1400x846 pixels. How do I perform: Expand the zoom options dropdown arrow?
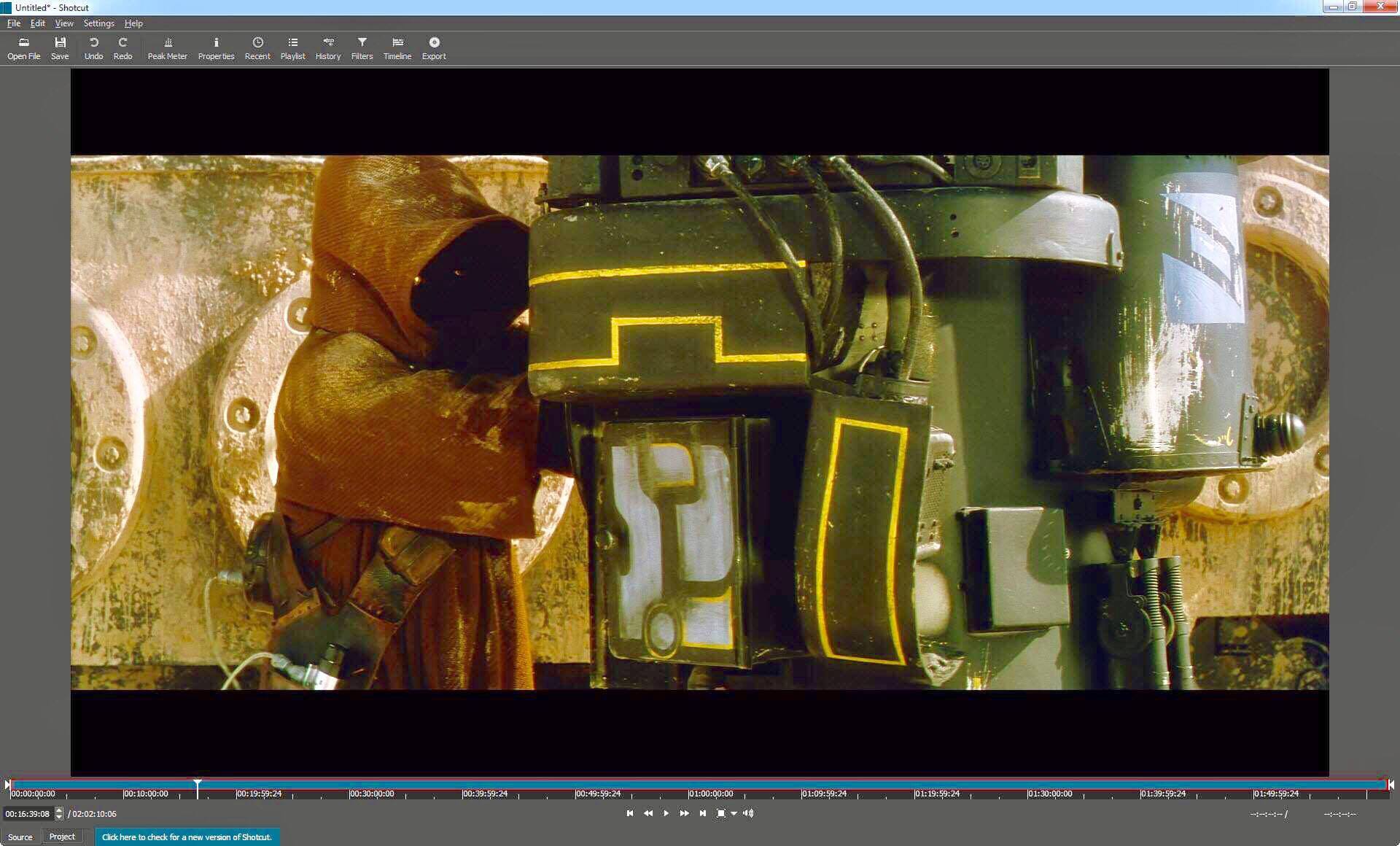coord(734,813)
